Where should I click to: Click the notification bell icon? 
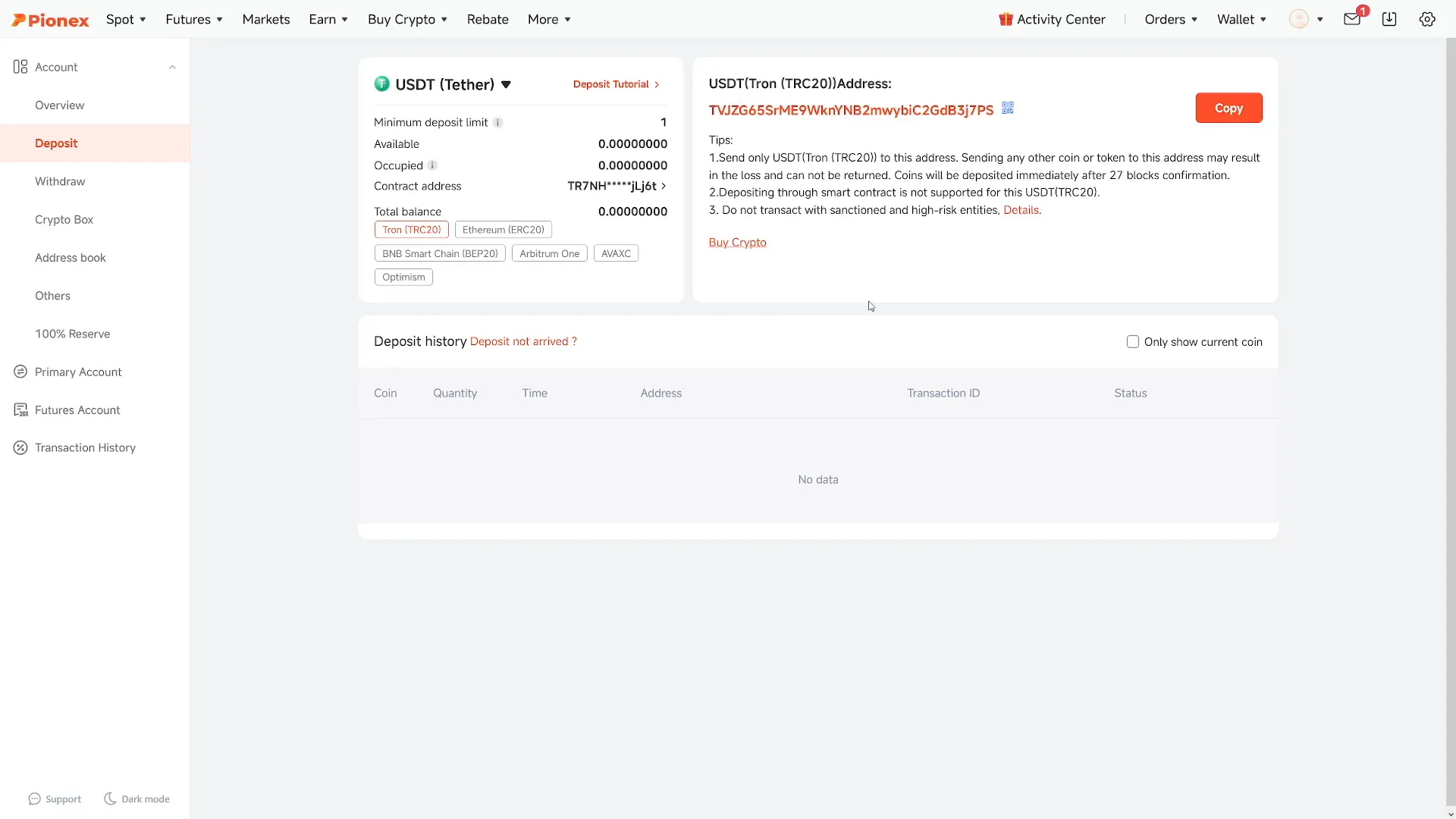coord(1352,18)
